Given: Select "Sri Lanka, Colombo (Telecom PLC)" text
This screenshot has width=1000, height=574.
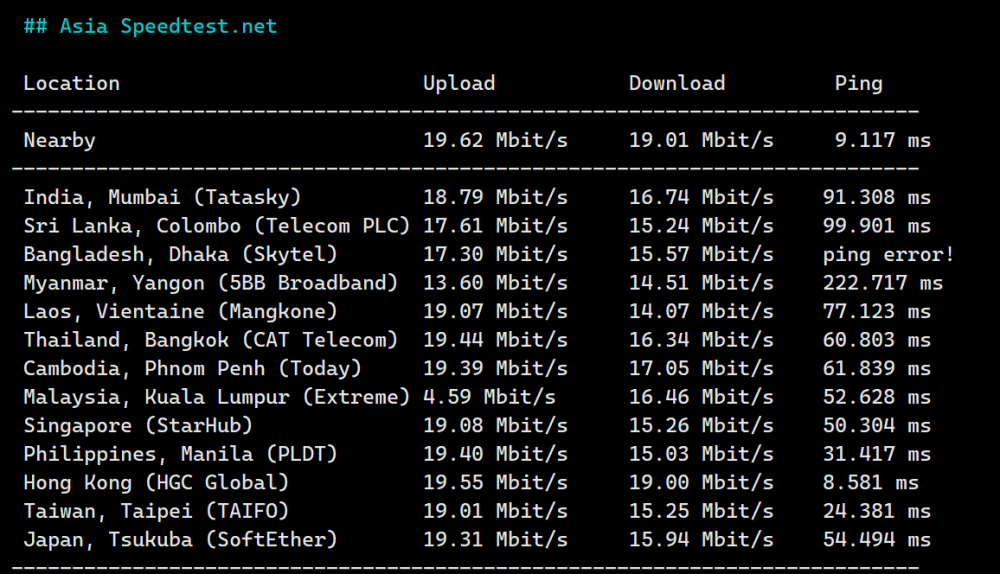Looking at the screenshot, I should pos(216,226).
